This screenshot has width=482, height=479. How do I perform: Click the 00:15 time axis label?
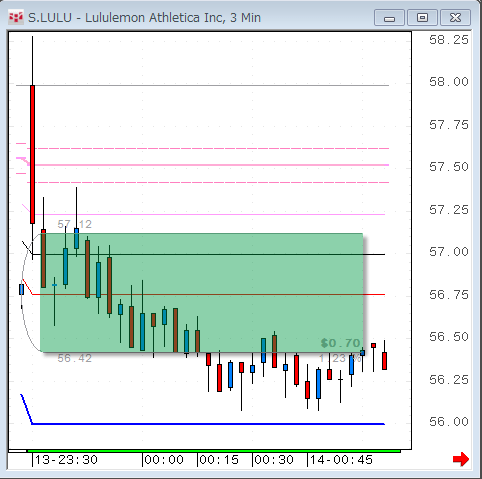(x=219, y=460)
